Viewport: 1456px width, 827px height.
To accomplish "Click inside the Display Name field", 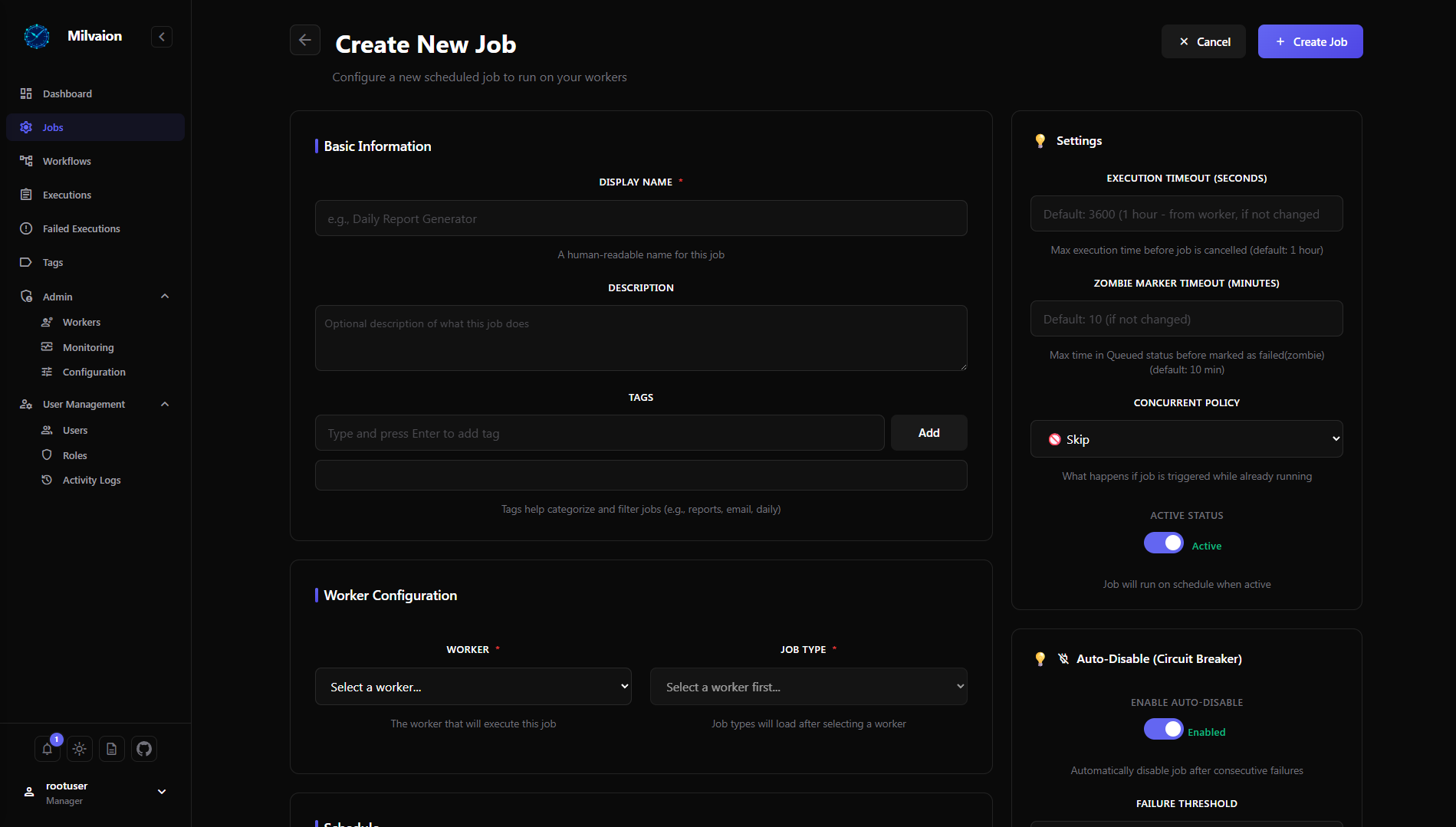I will (x=641, y=218).
